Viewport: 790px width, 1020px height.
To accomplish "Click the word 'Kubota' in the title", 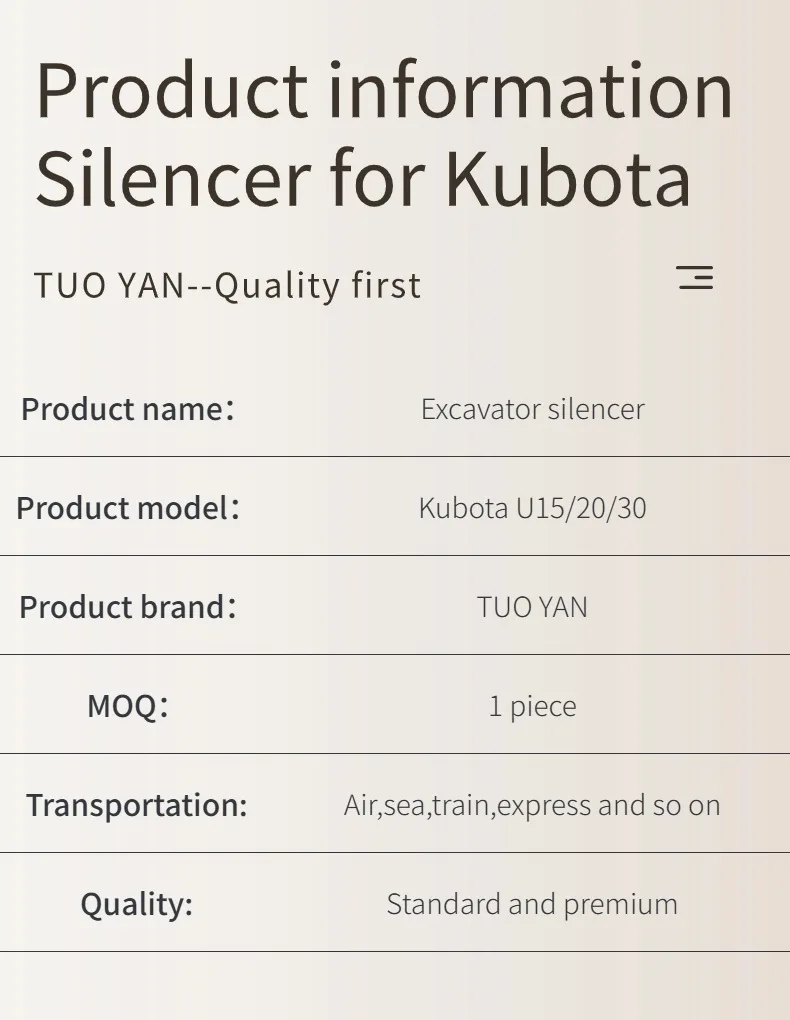I will (x=567, y=179).
